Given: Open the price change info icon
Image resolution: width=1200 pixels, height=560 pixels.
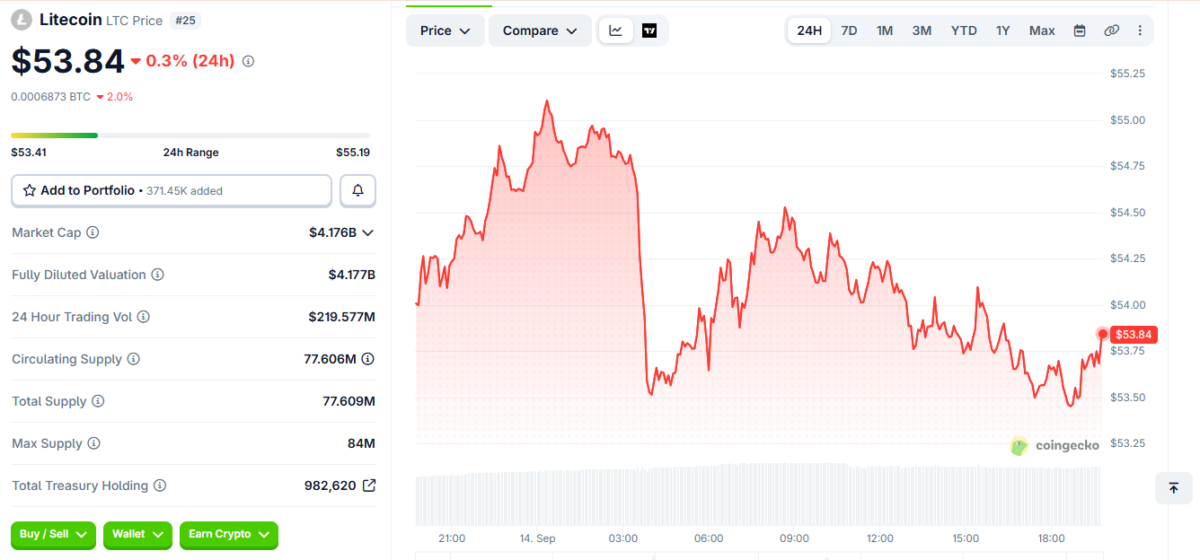Looking at the screenshot, I should point(248,61).
